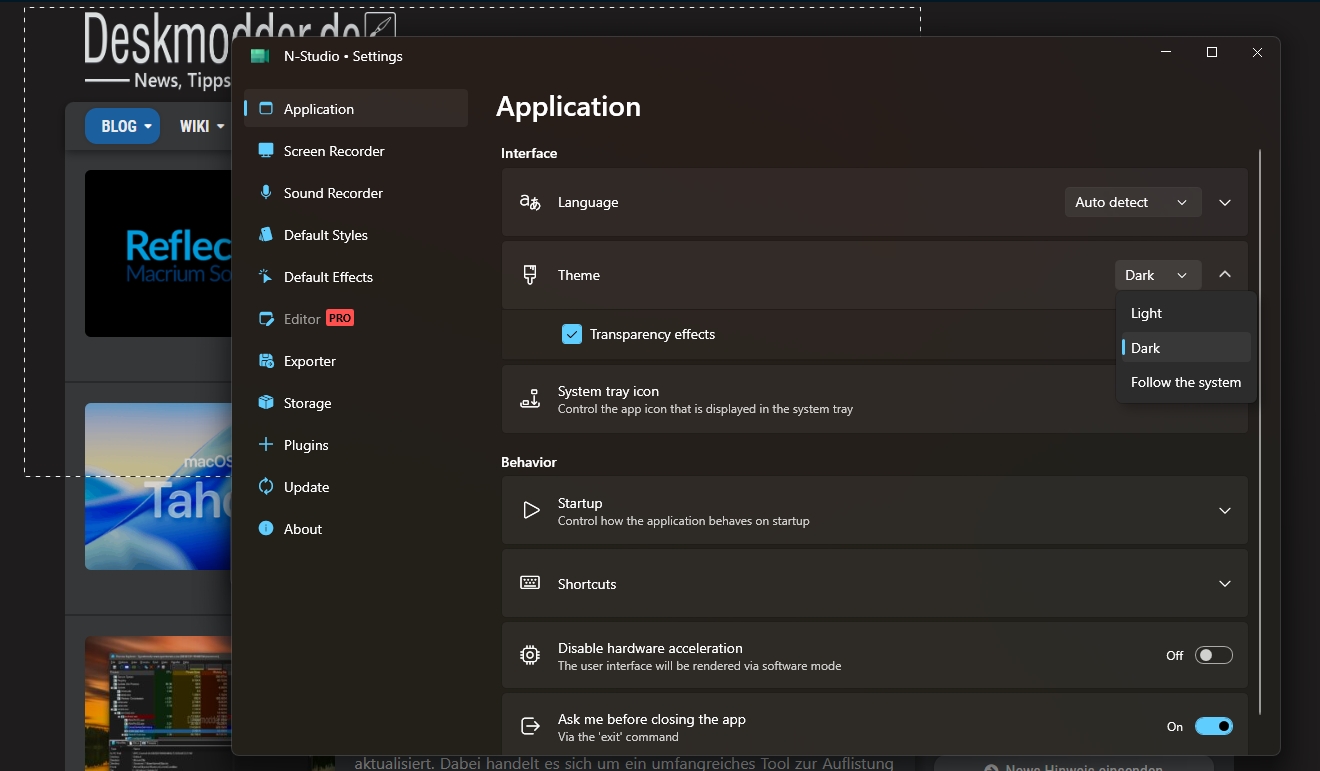This screenshot has height=771, width=1320.
Task: Enable Disable hardware acceleration toggle
Action: point(1213,656)
